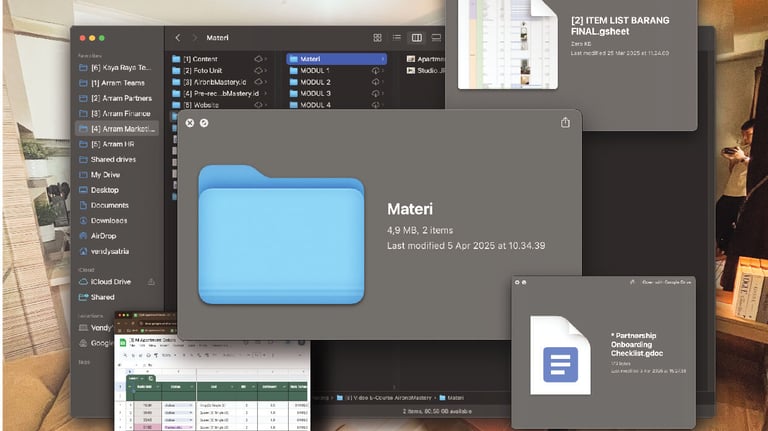
Task: Click Sheets logo in spreadsheet window
Action: point(123,342)
